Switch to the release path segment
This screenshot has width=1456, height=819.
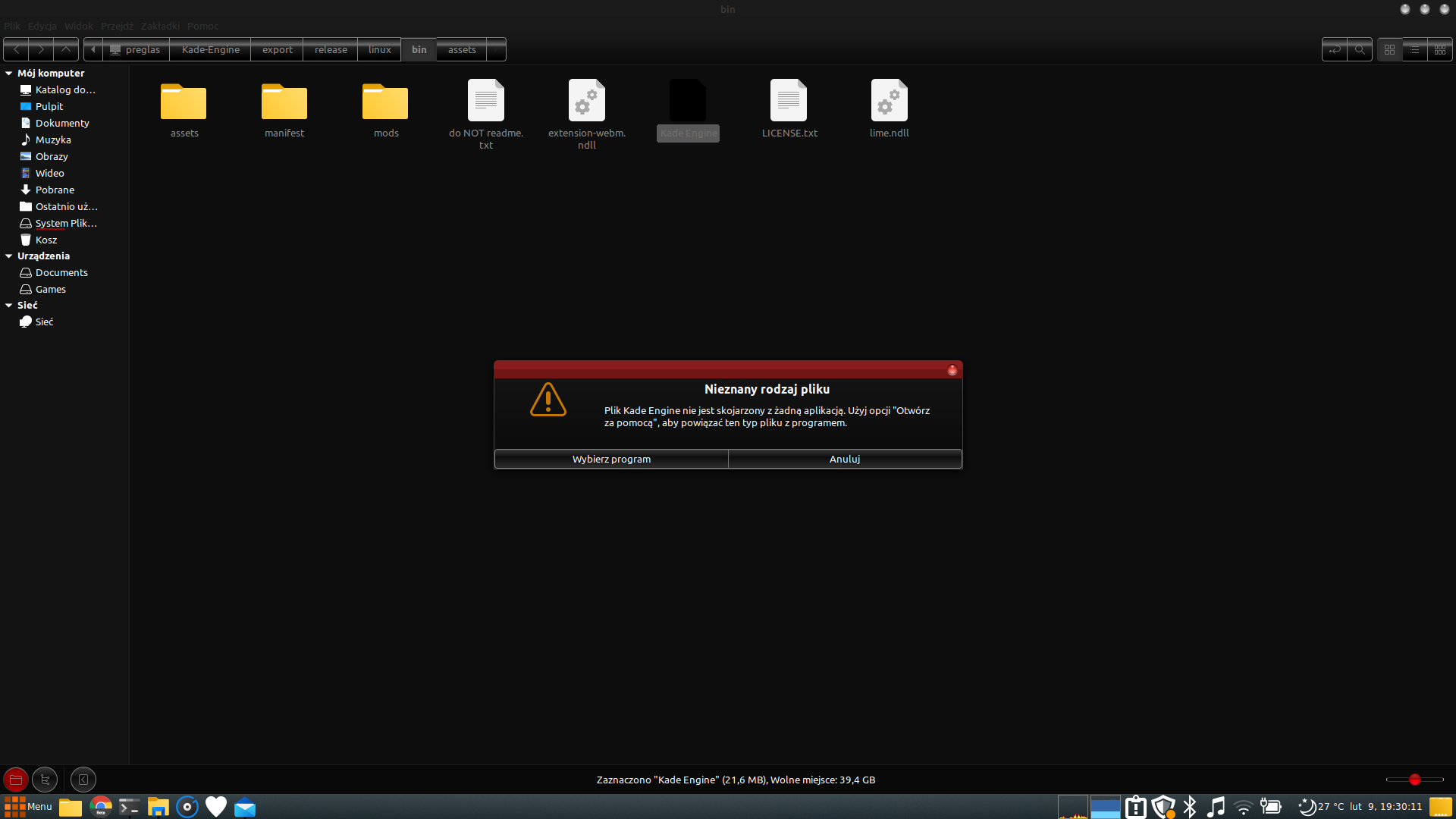tap(330, 49)
